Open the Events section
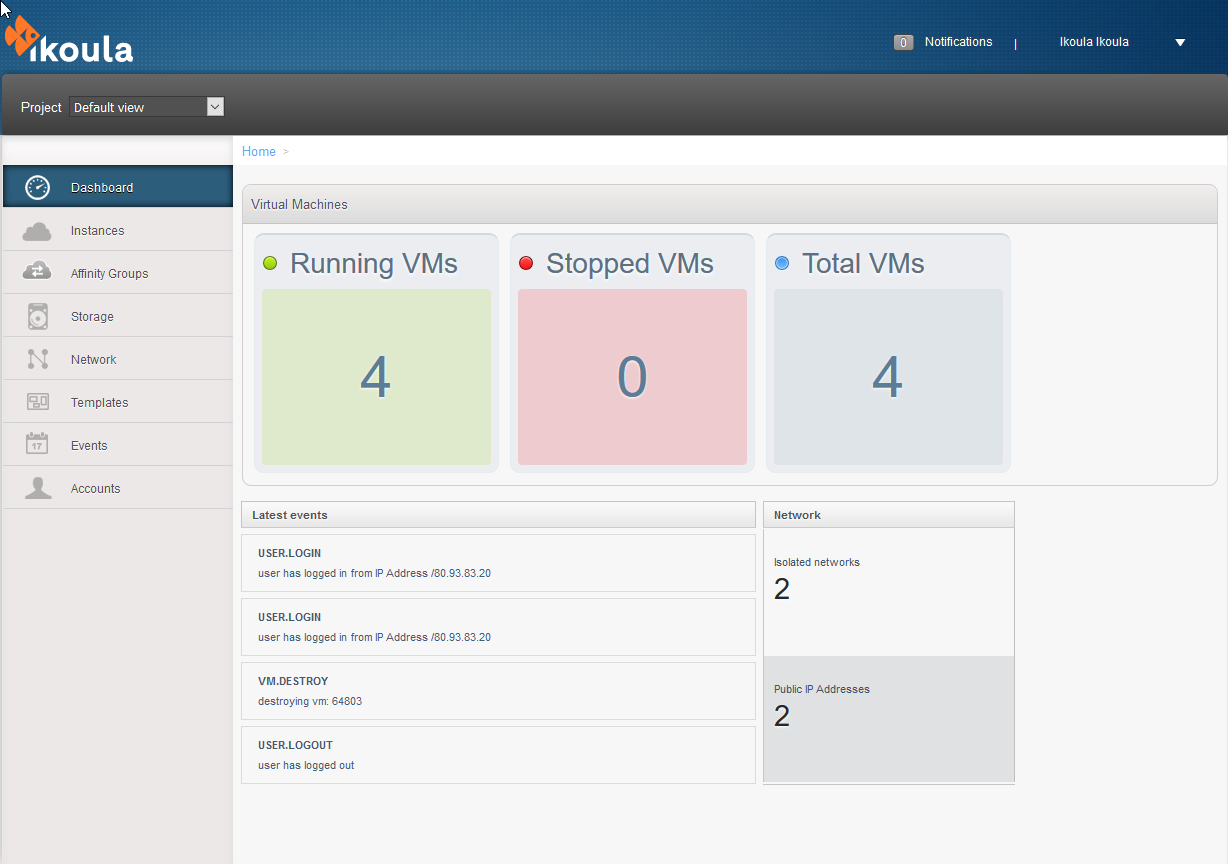Screen dimensions: 1228x864 pyautogui.click(x=118, y=445)
